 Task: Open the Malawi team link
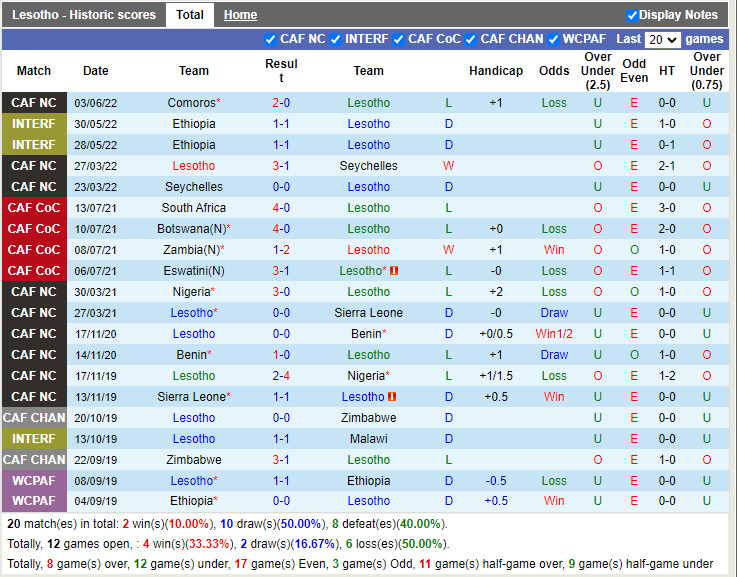pyautogui.click(x=368, y=439)
